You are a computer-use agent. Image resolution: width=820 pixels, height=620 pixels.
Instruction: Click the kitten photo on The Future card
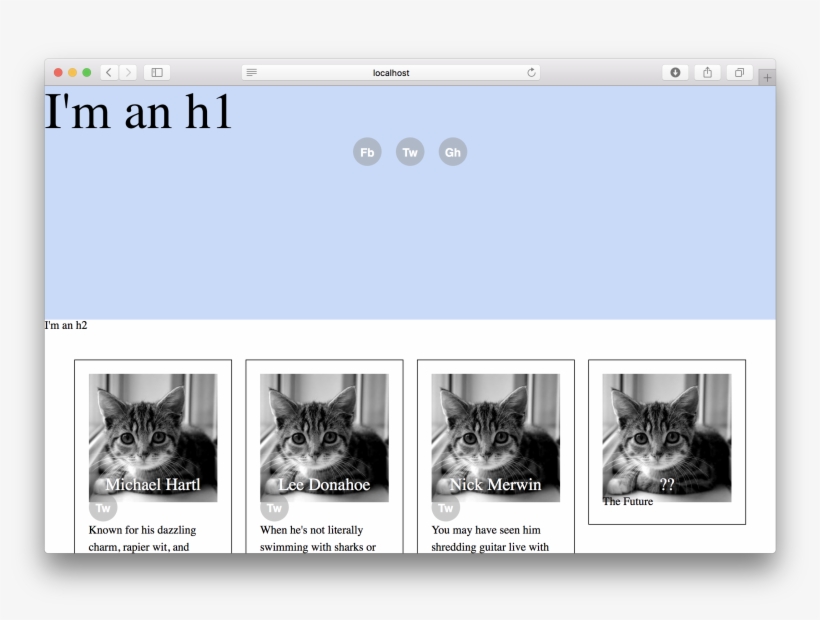coord(666,435)
